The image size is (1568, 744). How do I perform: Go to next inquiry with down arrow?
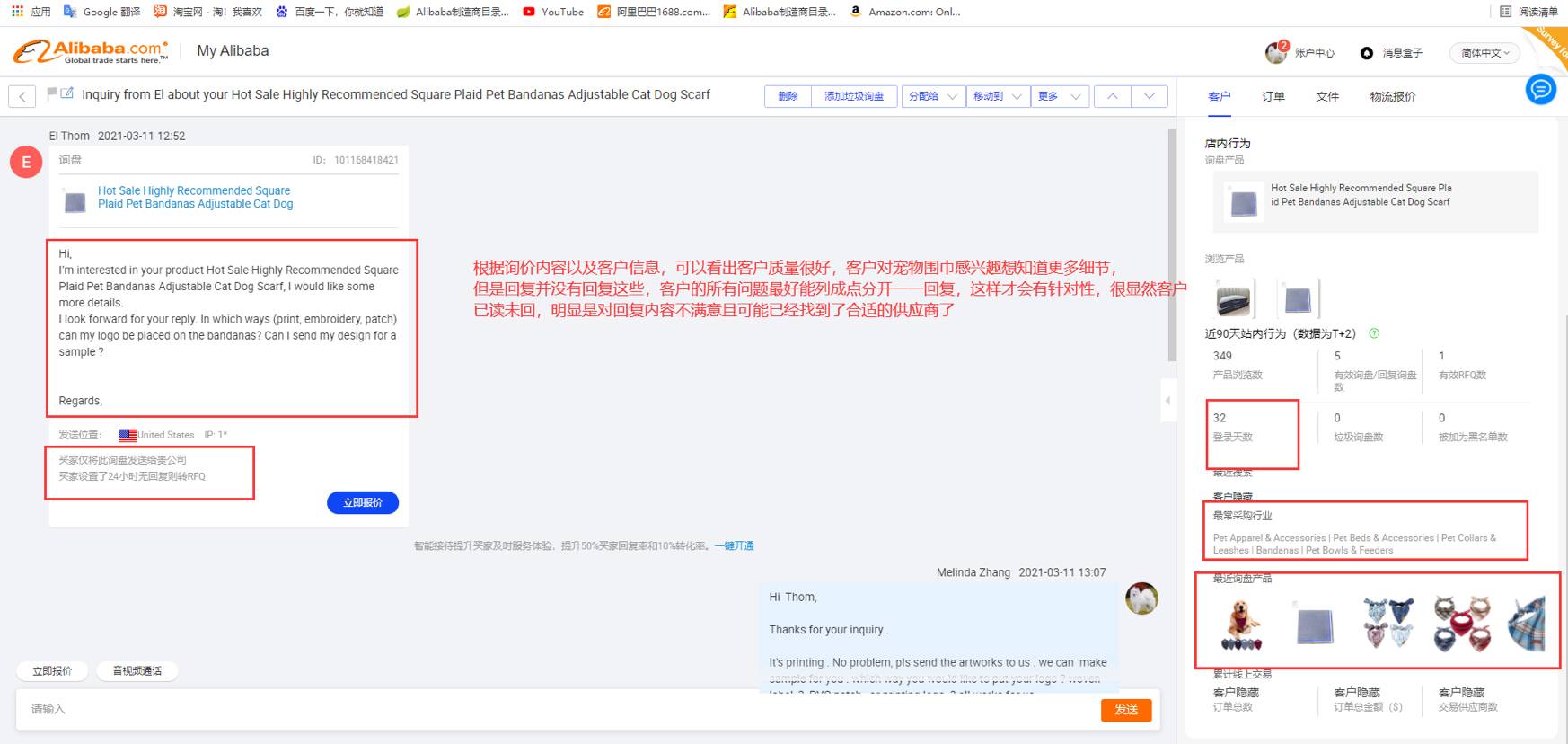(1149, 96)
